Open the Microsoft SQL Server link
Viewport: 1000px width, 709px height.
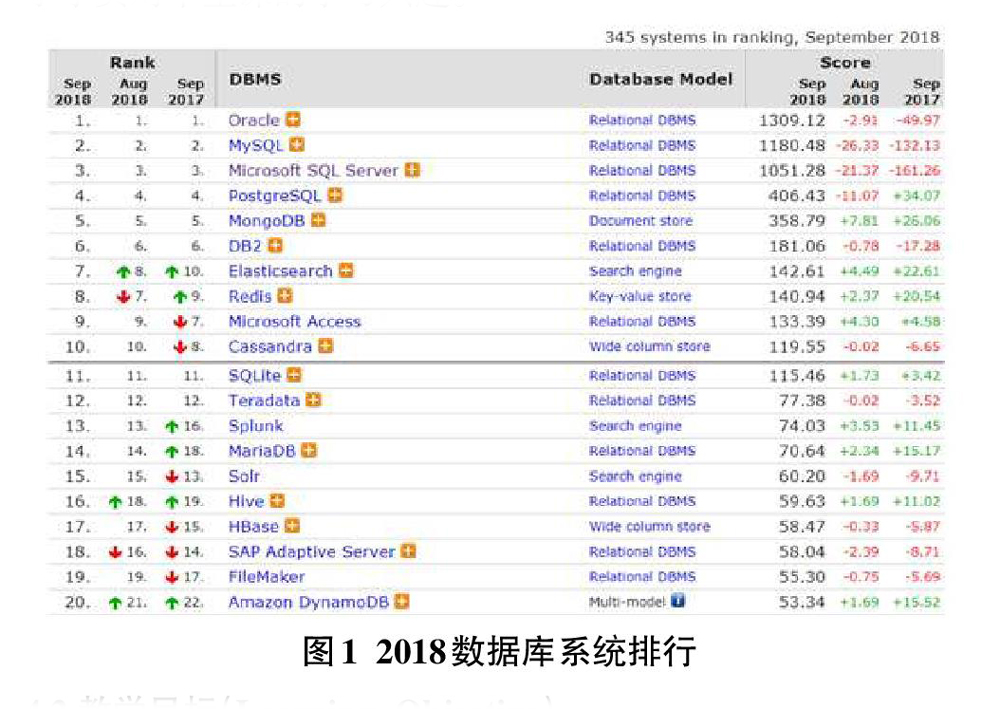point(313,171)
